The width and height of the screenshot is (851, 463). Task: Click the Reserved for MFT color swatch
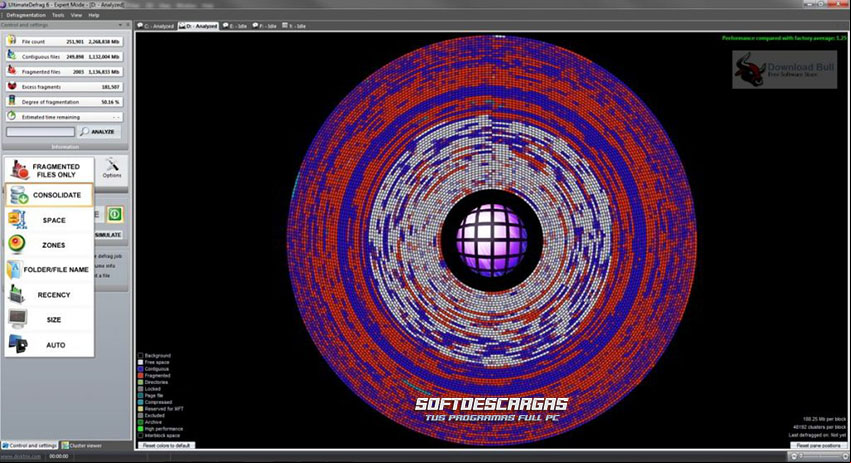[141, 409]
